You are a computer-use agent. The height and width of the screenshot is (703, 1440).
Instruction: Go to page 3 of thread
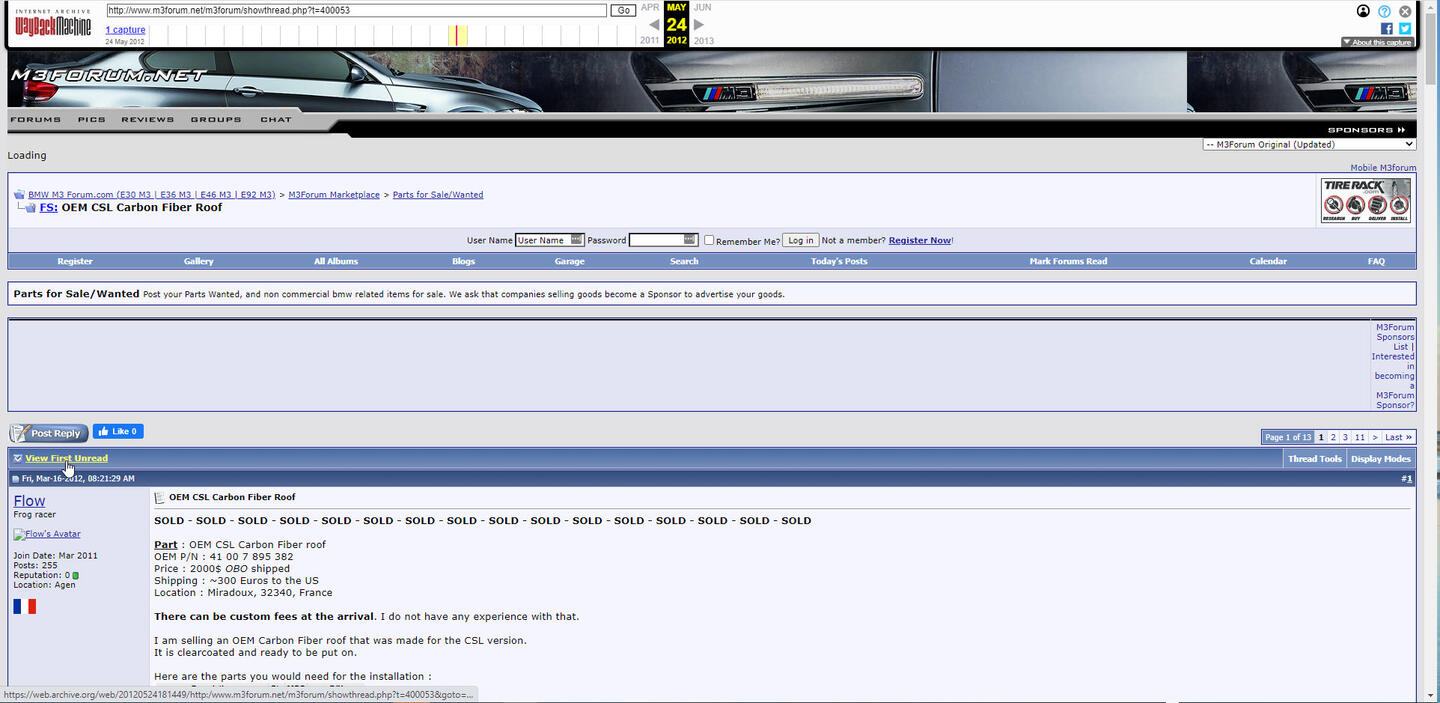click(x=1345, y=437)
